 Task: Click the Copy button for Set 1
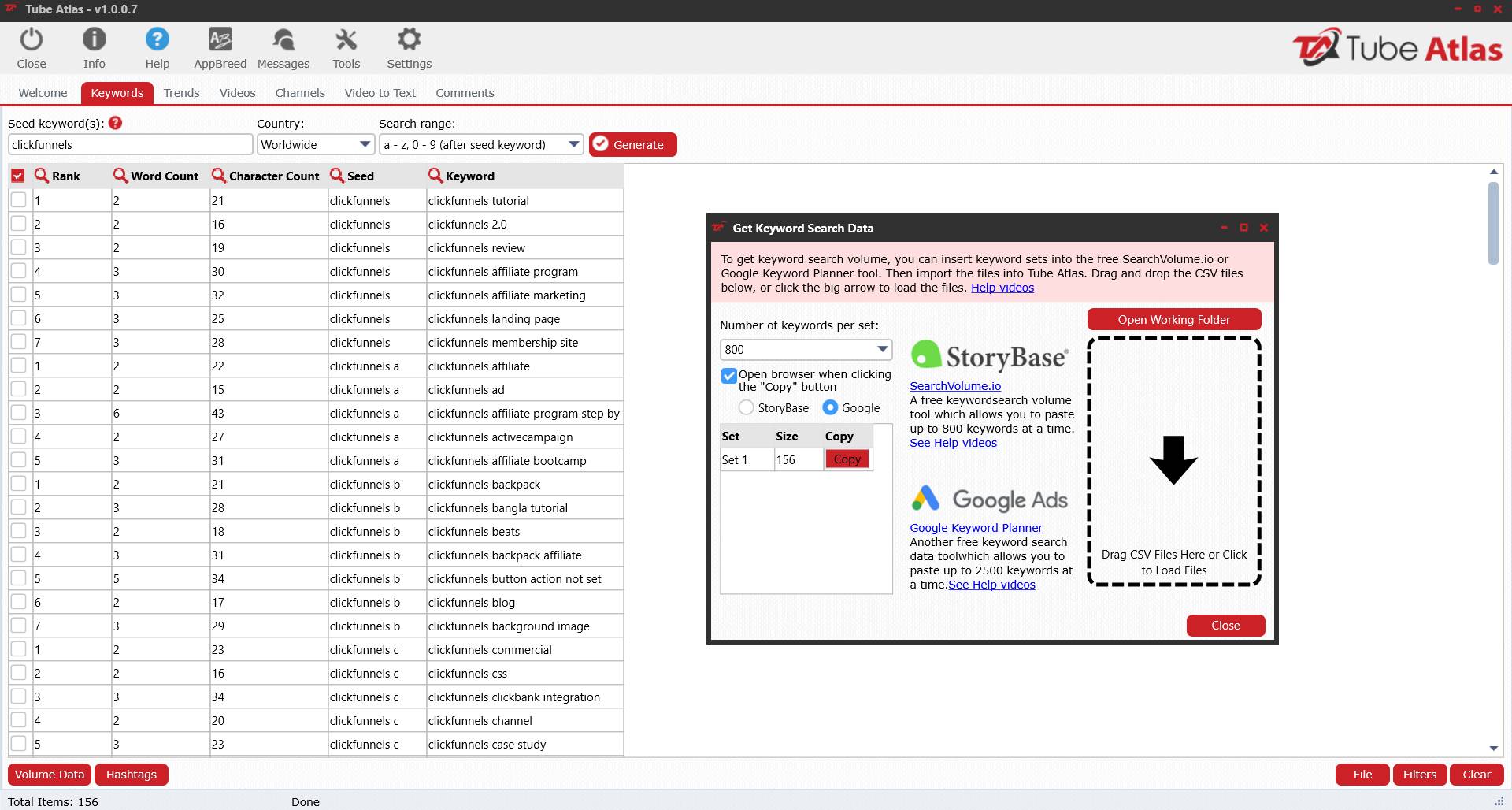click(x=847, y=459)
